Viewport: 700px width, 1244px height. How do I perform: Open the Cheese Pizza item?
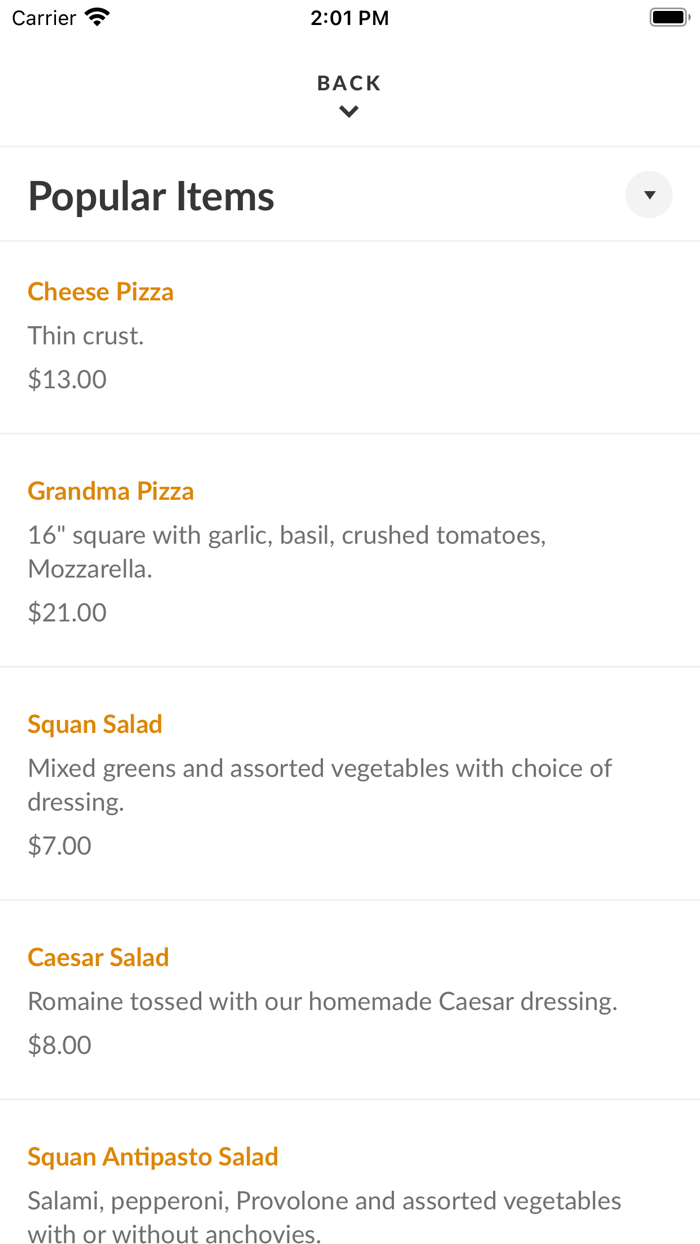coord(100,291)
